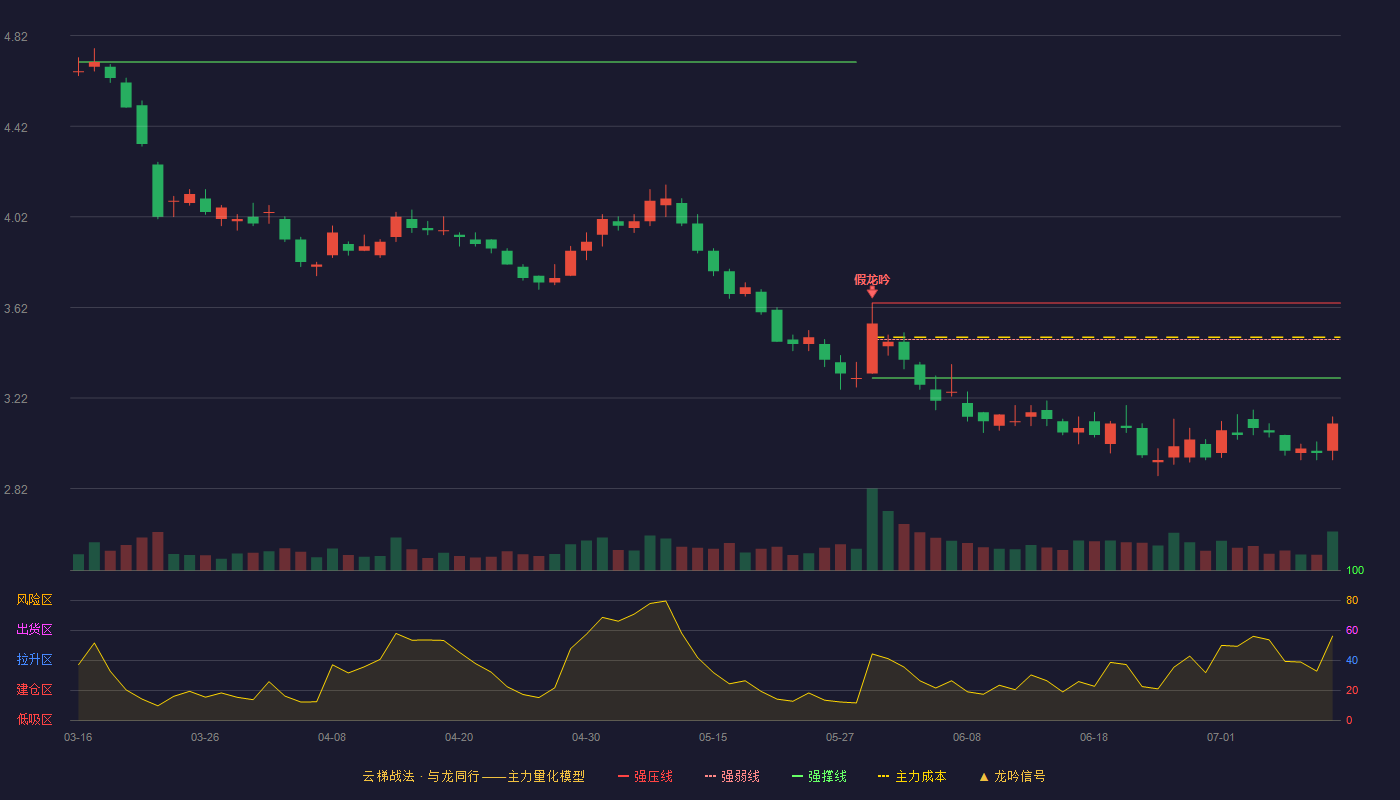1400x800 pixels.
Task: Click the 风险区 zone label
Action: [x=35, y=600]
